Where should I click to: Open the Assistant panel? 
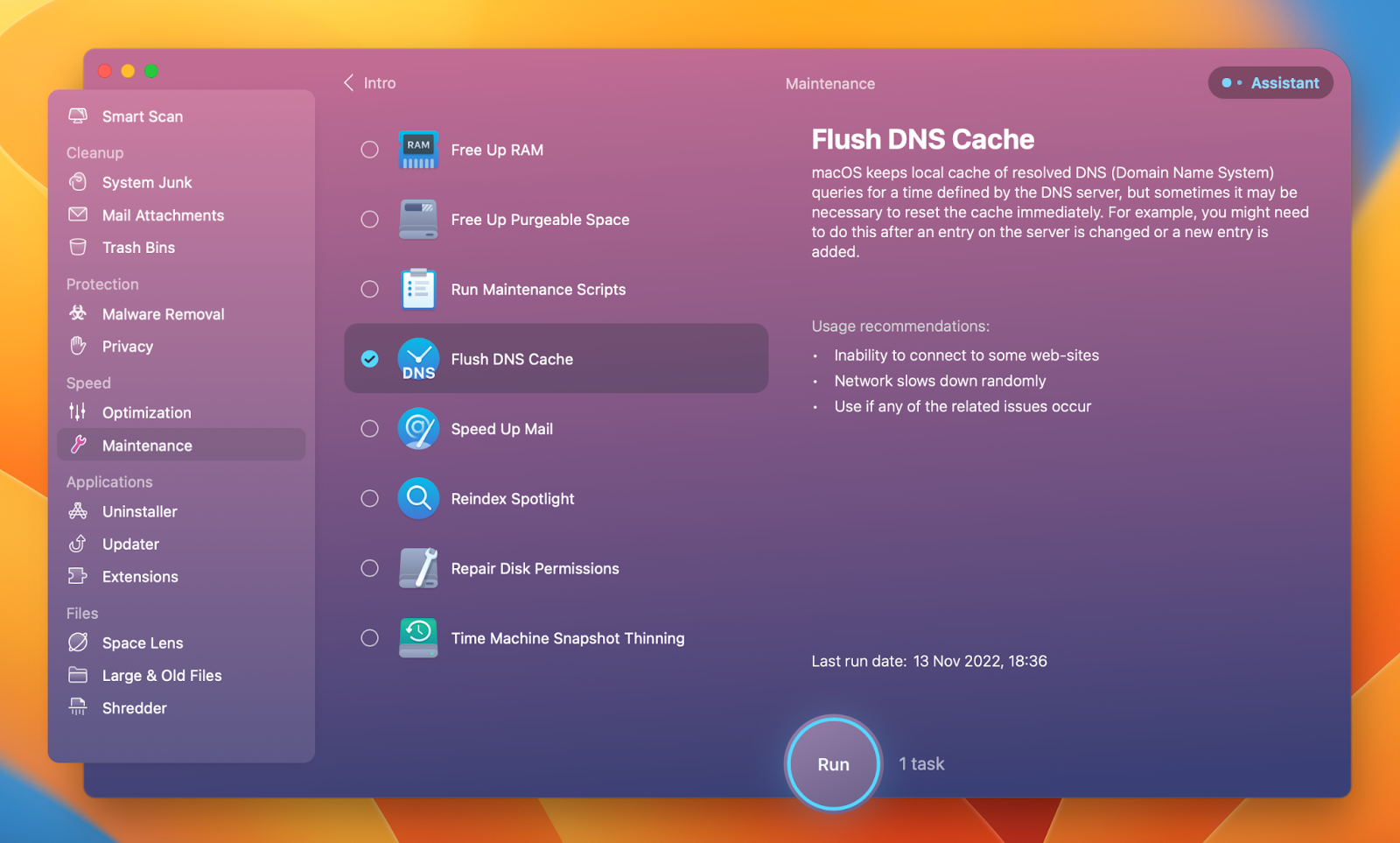tap(1270, 82)
